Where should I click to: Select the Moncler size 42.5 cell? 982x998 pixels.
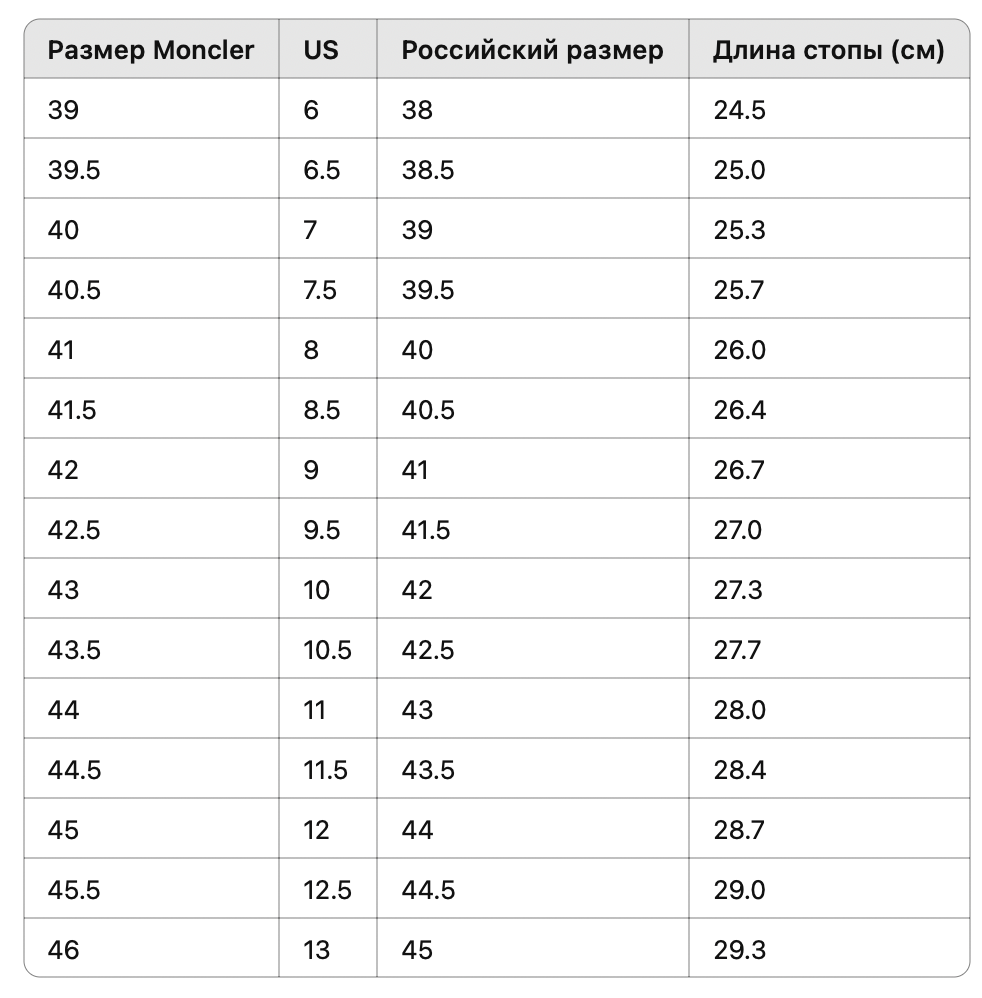pos(151,529)
